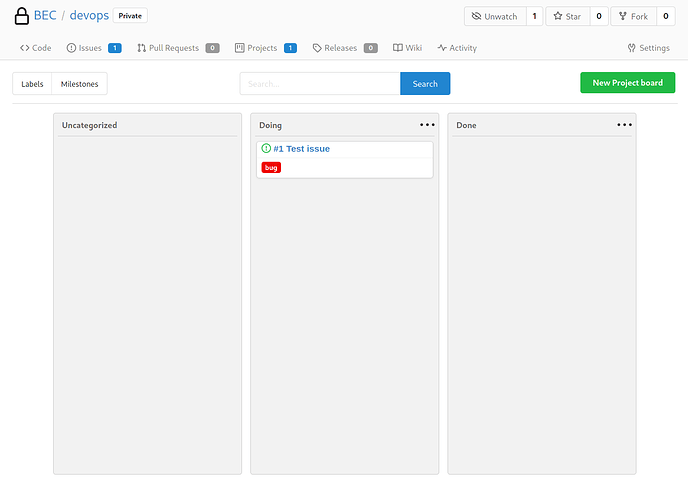The height and width of the screenshot is (500, 688).
Task: Click the Projects count badge
Action: [x=290, y=48]
